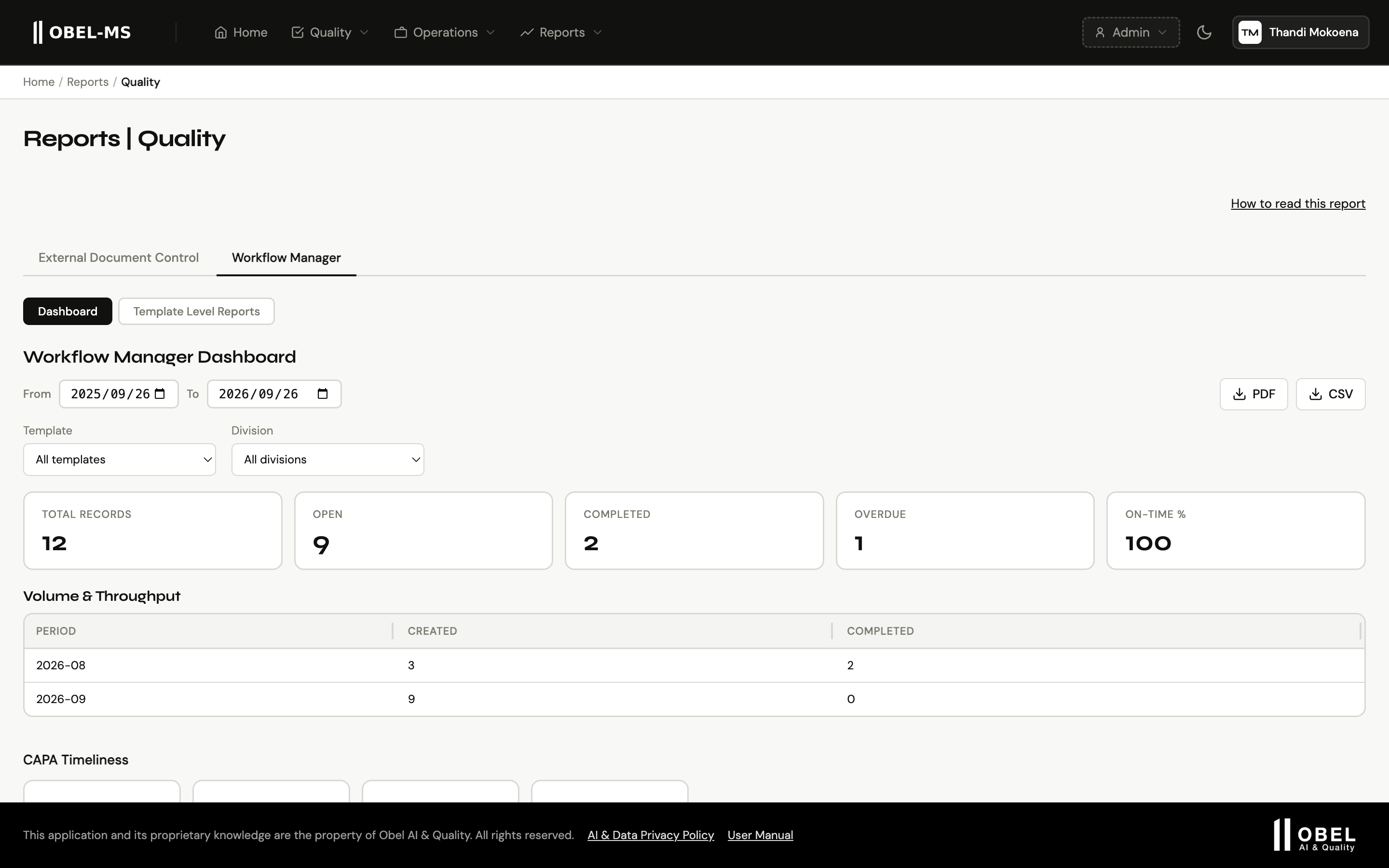Click created value 9 in 2026-09 row
This screenshot has height=868, width=1389.
point(411,699)
